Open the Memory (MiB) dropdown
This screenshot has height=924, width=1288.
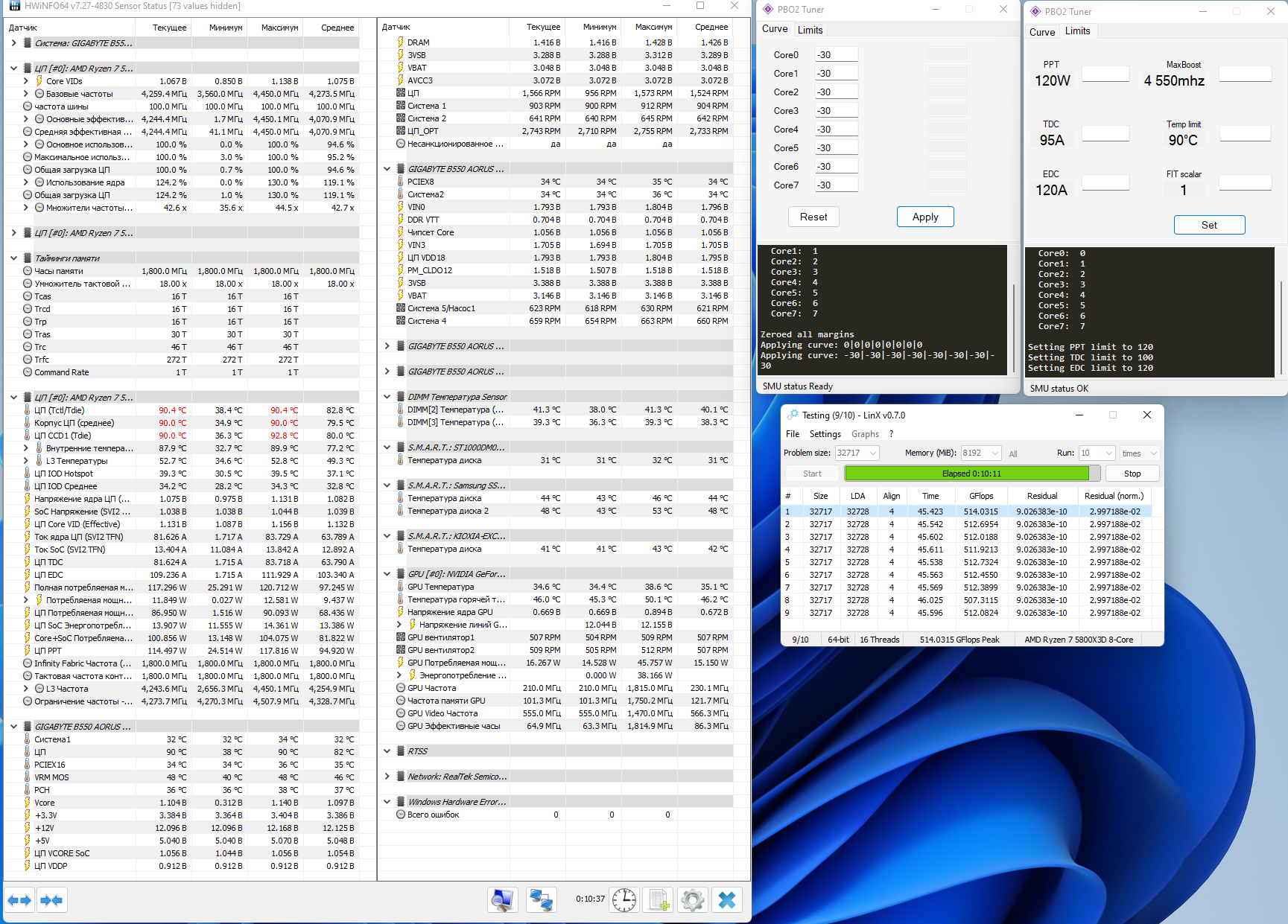click(994, 453)
